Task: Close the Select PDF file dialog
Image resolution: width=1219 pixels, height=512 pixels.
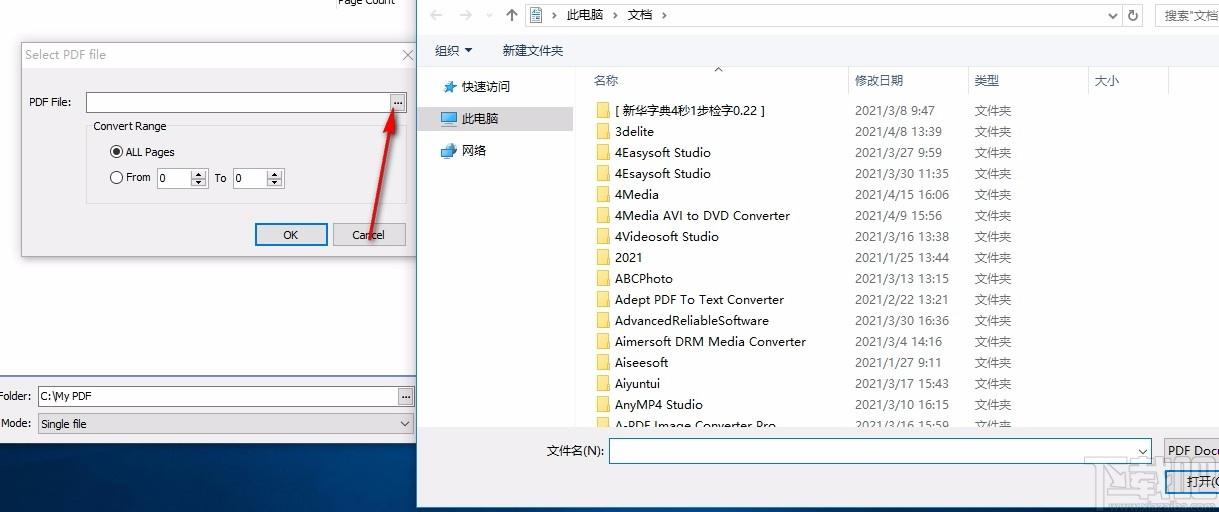Action: point(407,55)
